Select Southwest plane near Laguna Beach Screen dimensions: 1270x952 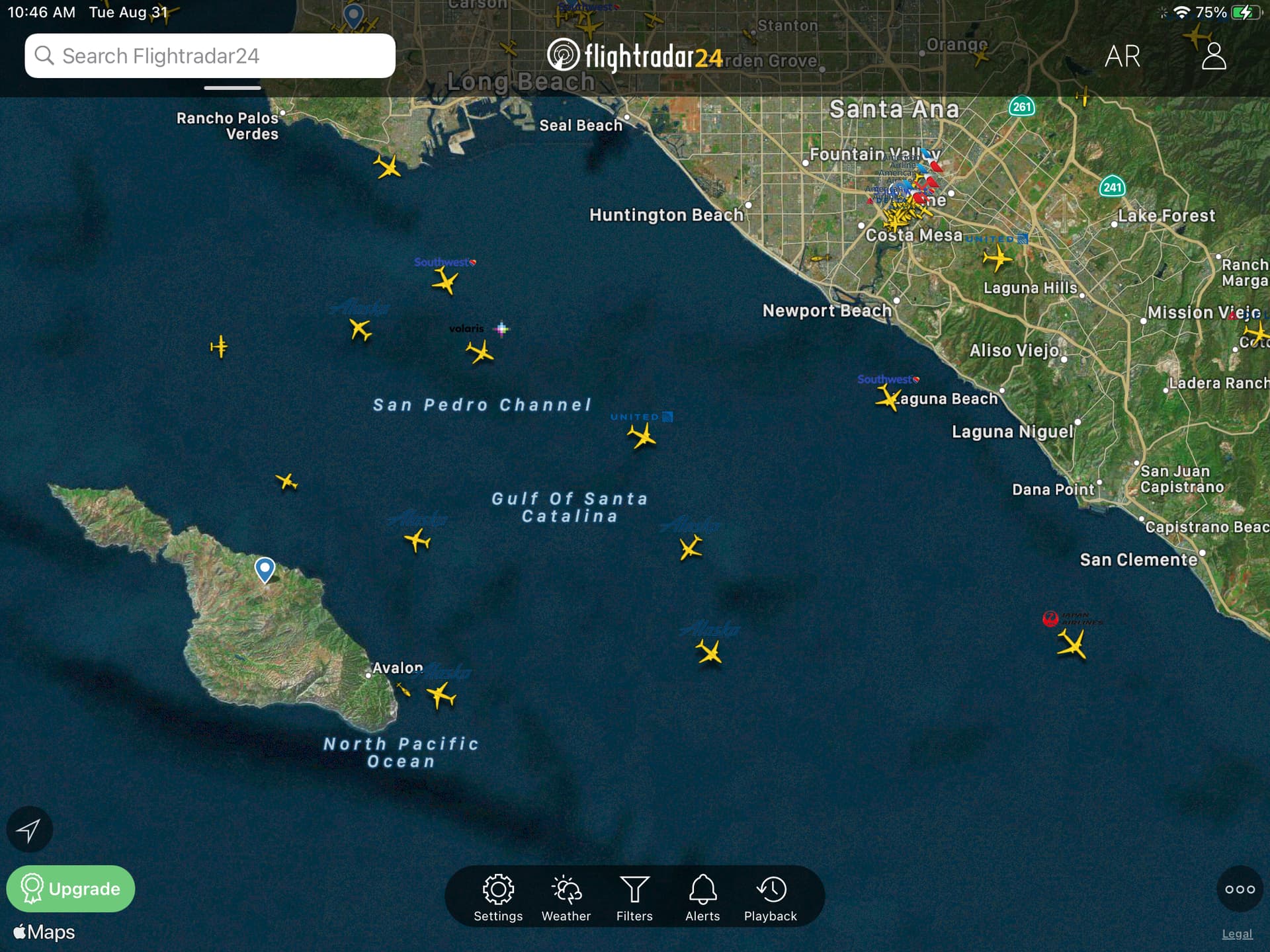tap(888, 398)
